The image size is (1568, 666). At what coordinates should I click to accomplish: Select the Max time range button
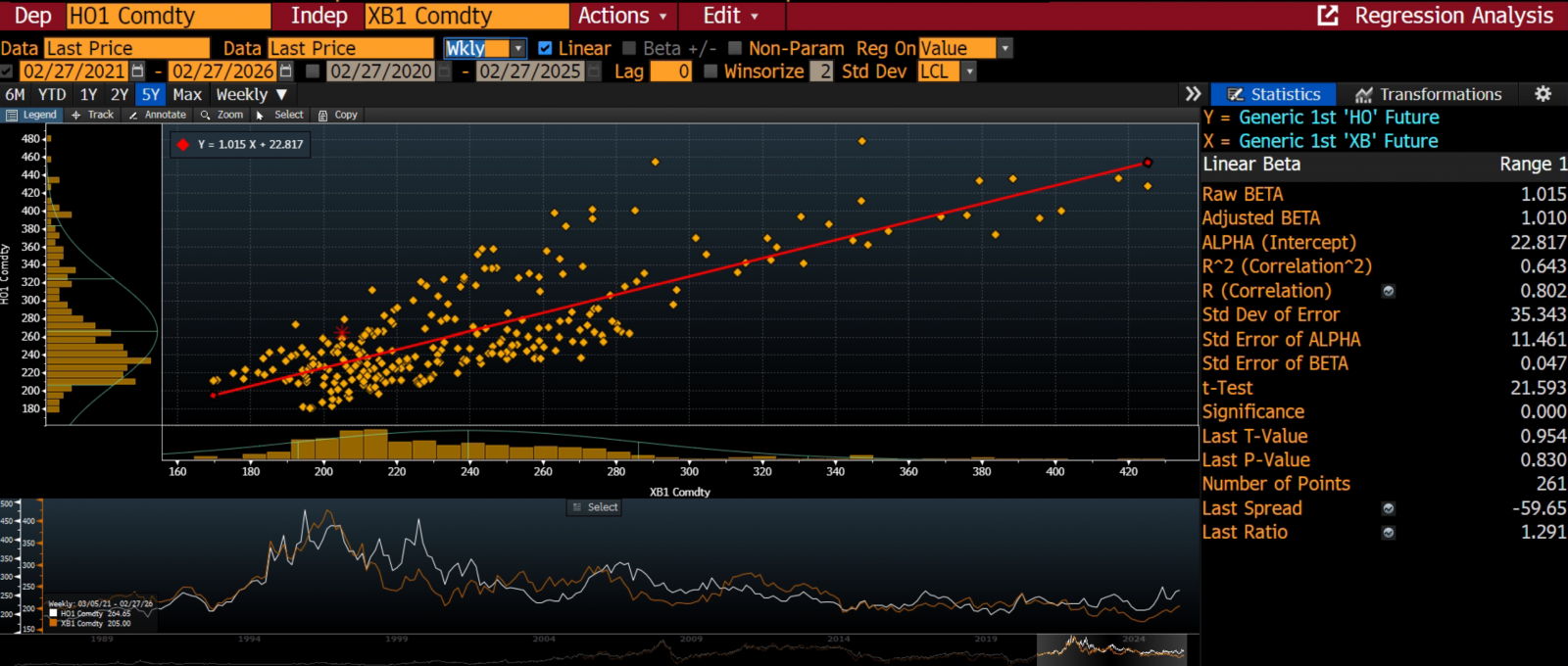186,95
